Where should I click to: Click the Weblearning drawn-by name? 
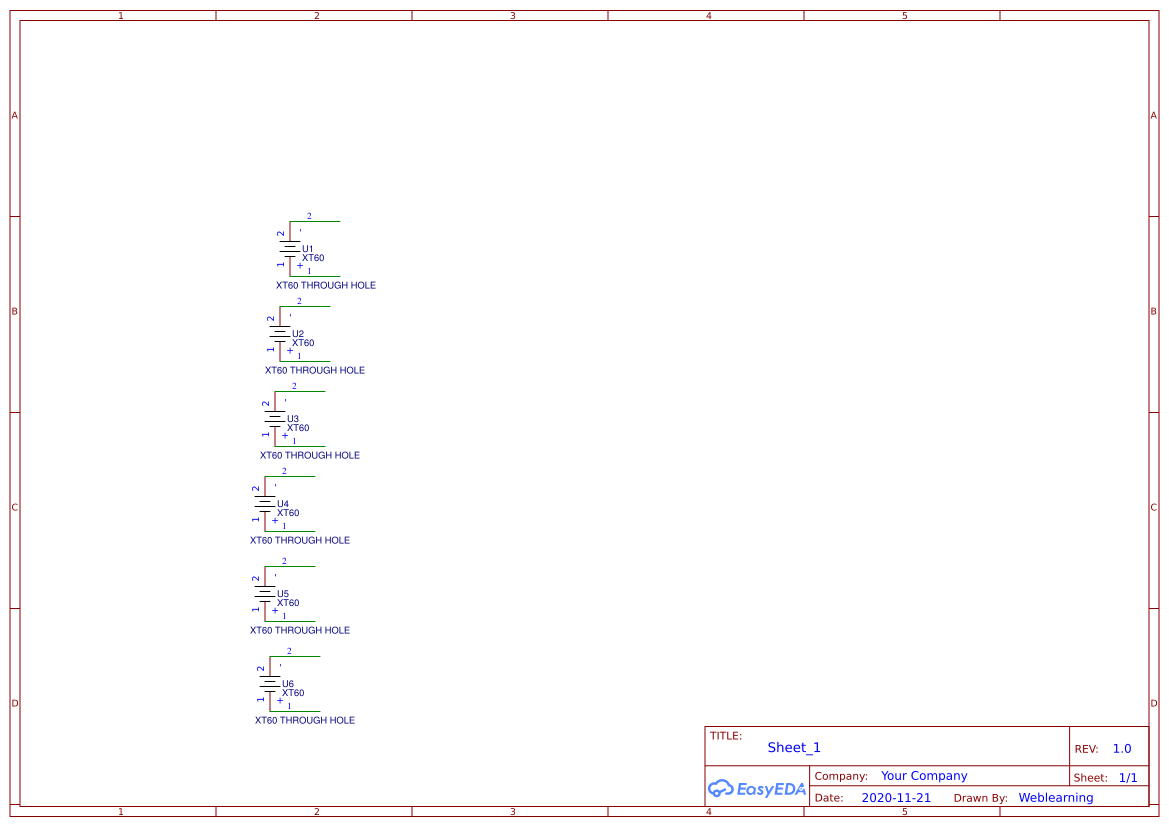point(1056,797)
